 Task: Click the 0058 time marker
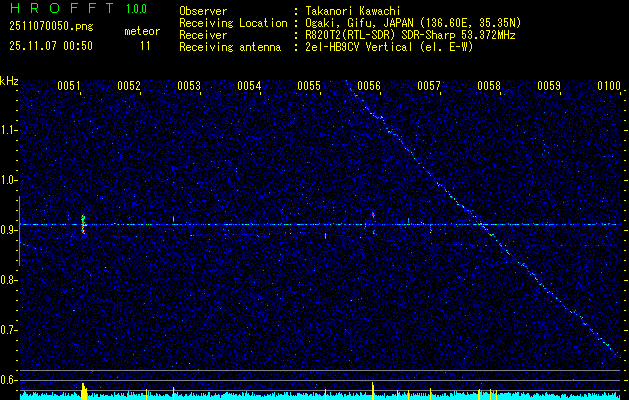pyautogui.click(x=488, y=87)
